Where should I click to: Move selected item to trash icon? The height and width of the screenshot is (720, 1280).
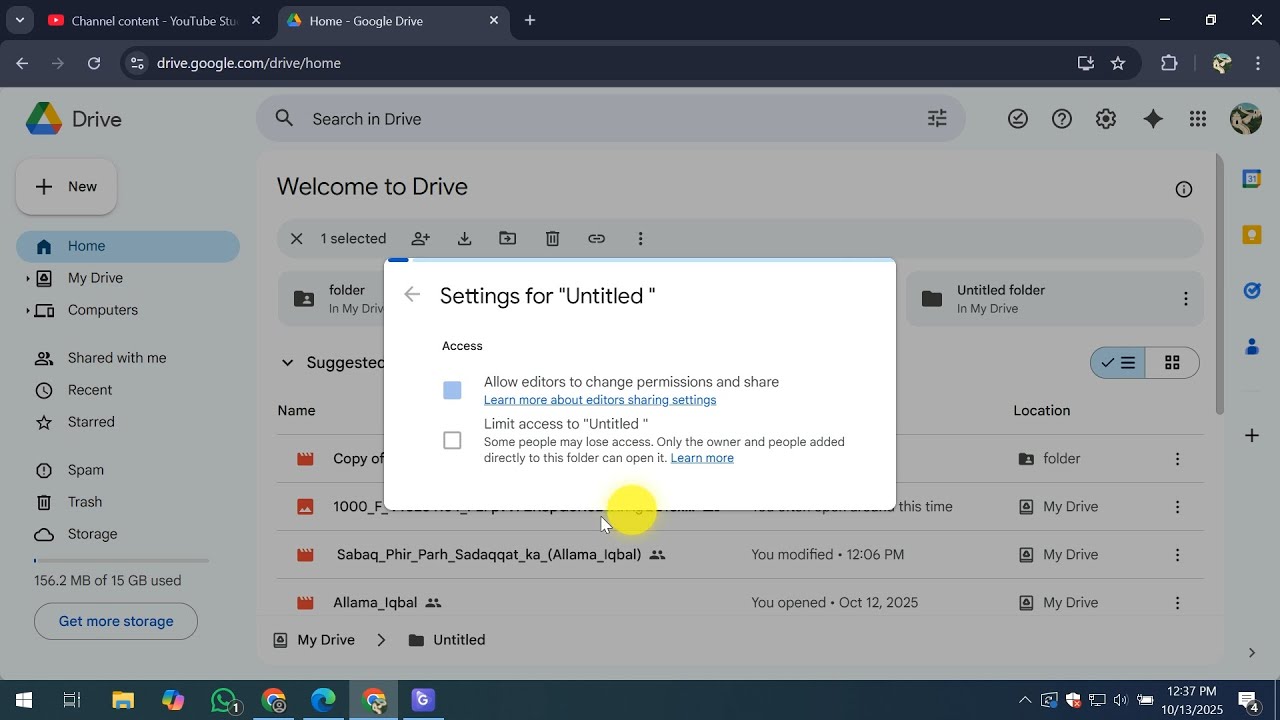552,239
